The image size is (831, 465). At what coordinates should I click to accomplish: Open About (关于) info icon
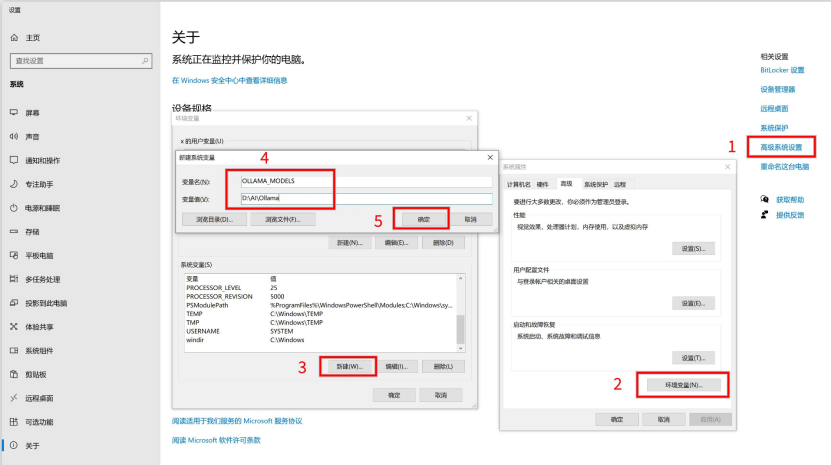pyautogui.click(x=14, y=445)
